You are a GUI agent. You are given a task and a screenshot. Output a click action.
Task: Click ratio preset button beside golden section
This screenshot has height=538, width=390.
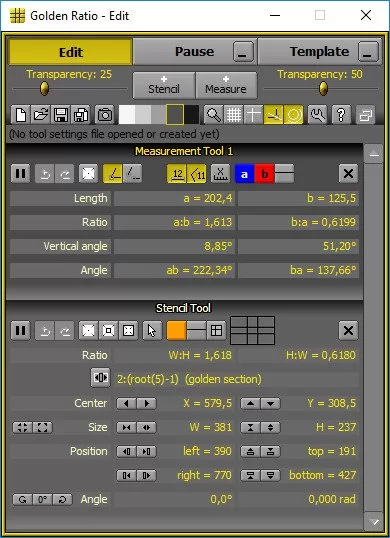[x=101, y=378]
